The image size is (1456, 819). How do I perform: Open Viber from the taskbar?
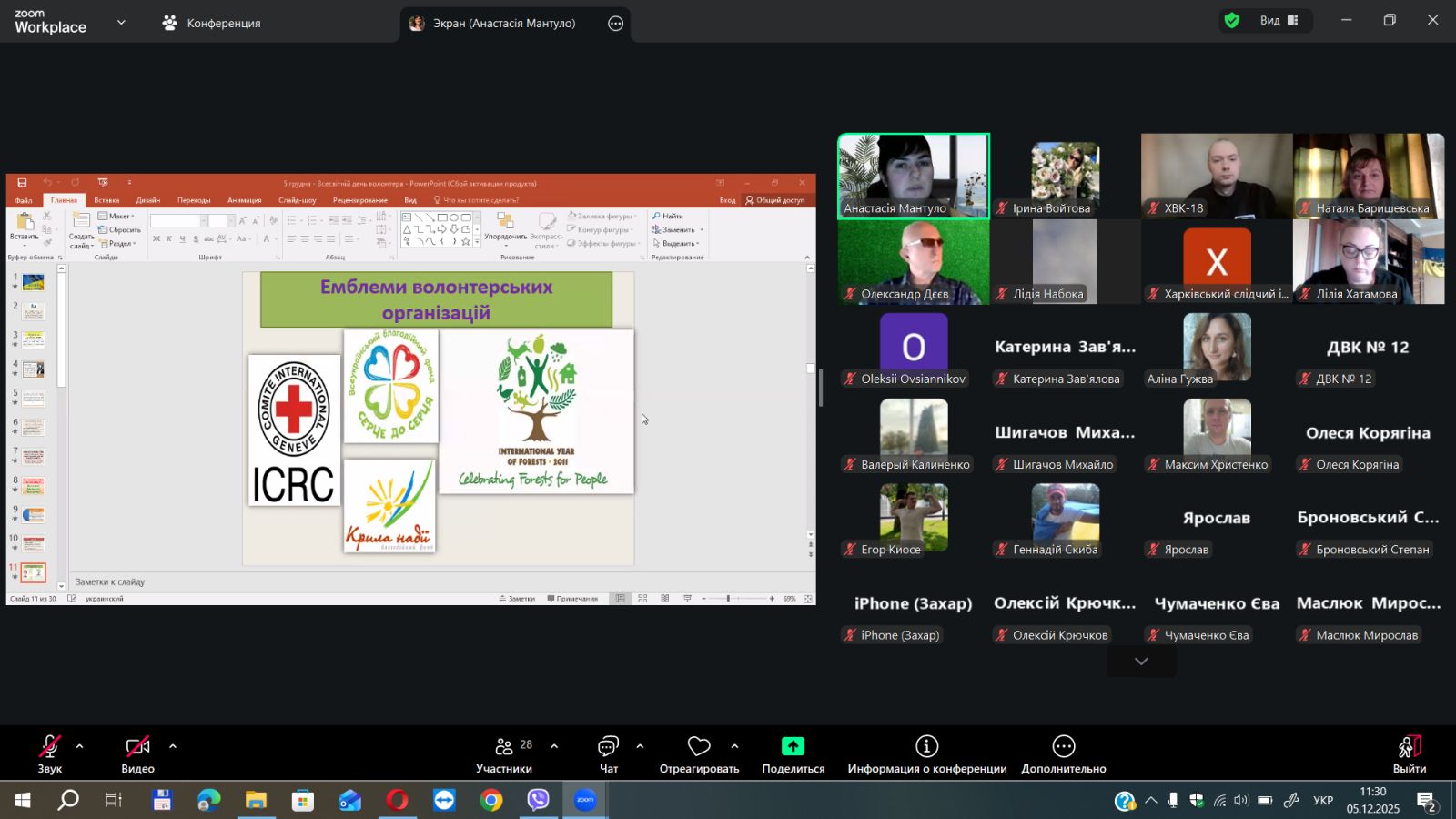point(538,800)
